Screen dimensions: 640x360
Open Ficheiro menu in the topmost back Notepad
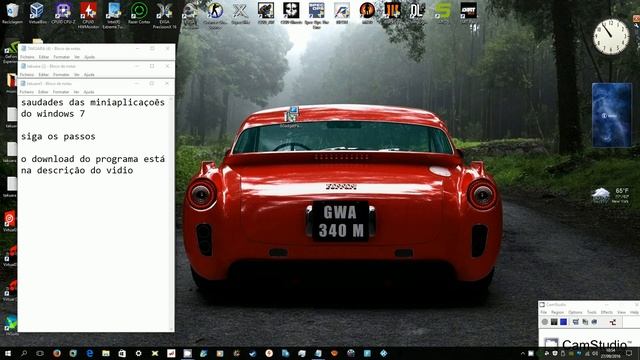[27, 57]
